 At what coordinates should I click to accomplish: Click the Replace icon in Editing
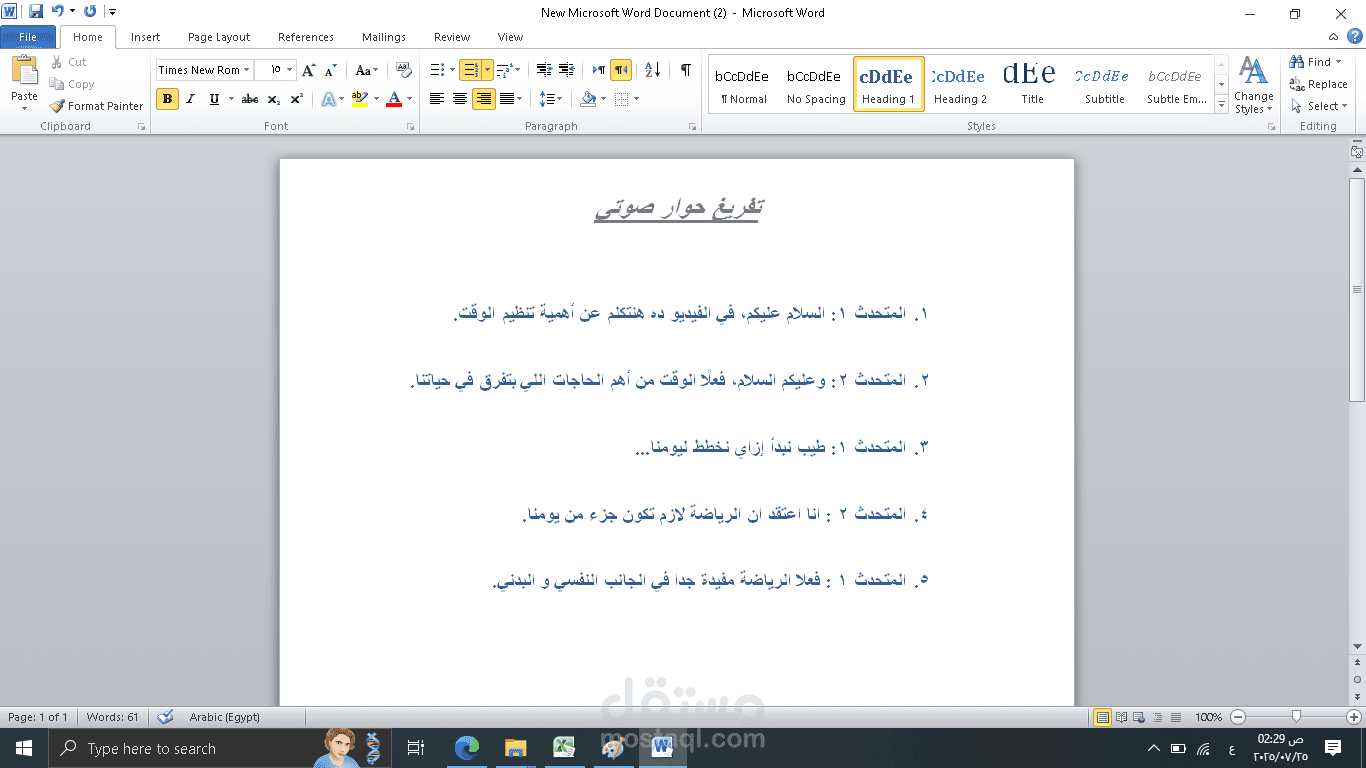point(1297,84)
